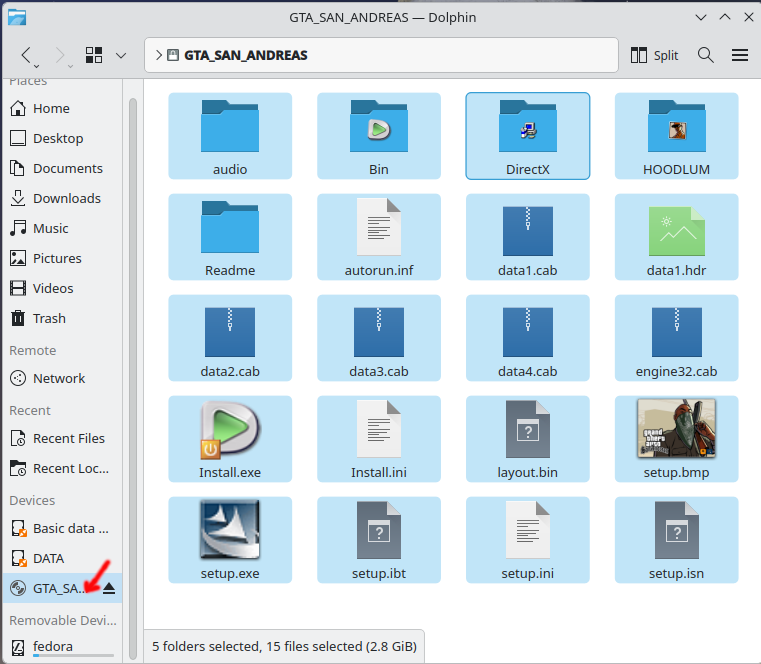Open Videos in the Places panel
Screen dimensions: 761x664
coord(62,288)
